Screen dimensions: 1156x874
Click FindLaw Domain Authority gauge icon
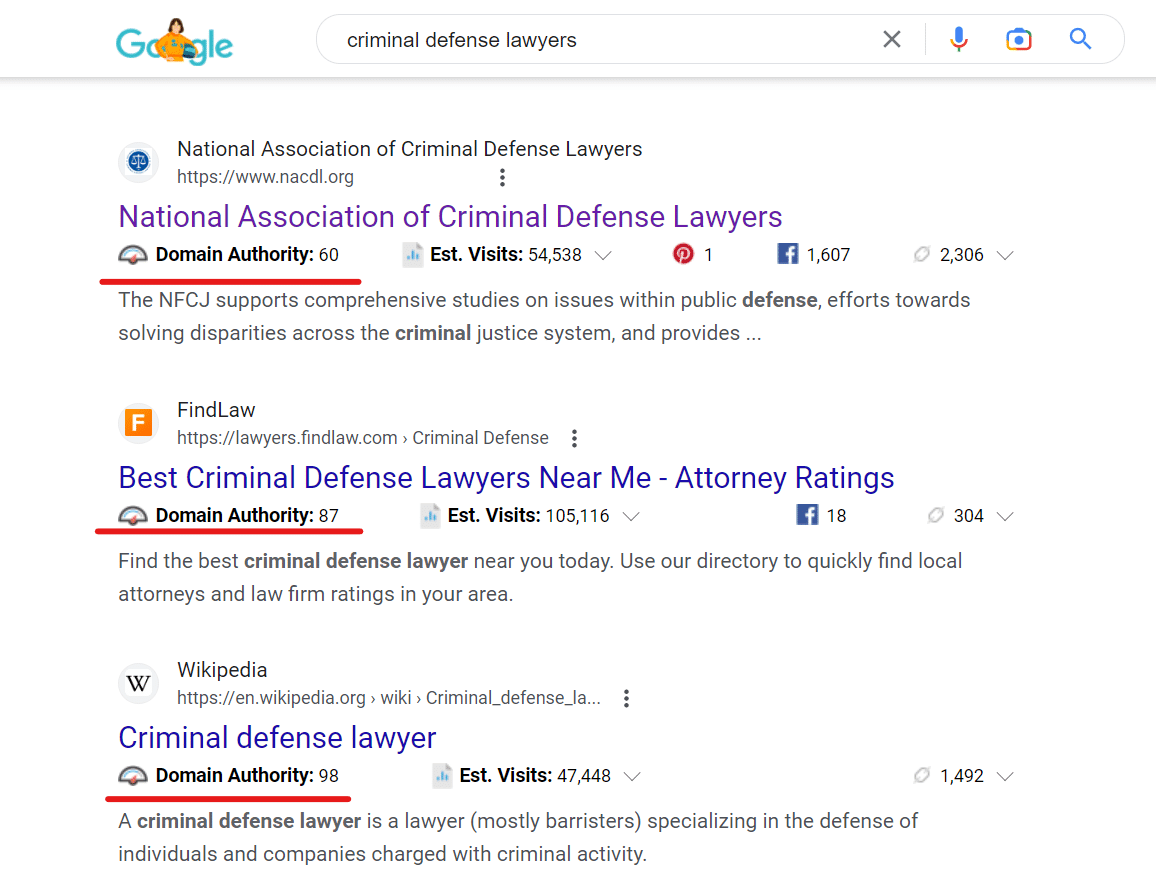point(133,516)
